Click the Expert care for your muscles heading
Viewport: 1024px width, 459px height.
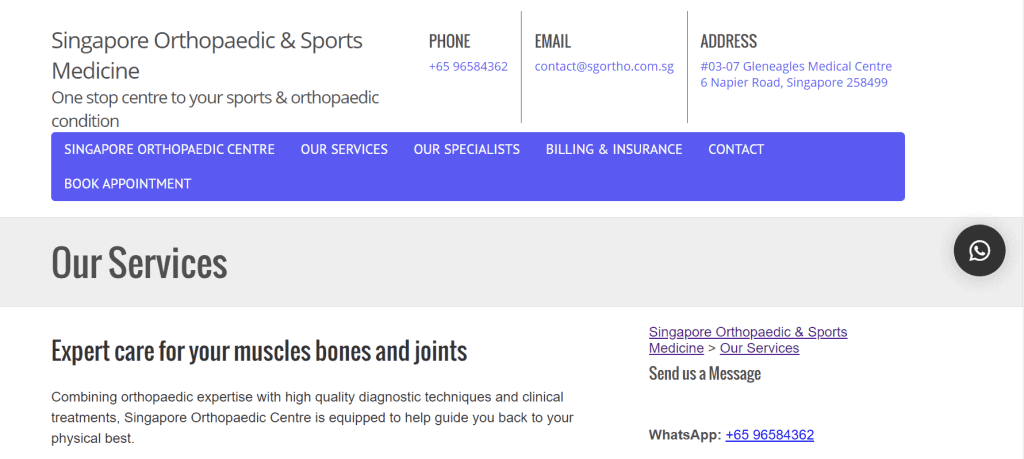point(259,351)
